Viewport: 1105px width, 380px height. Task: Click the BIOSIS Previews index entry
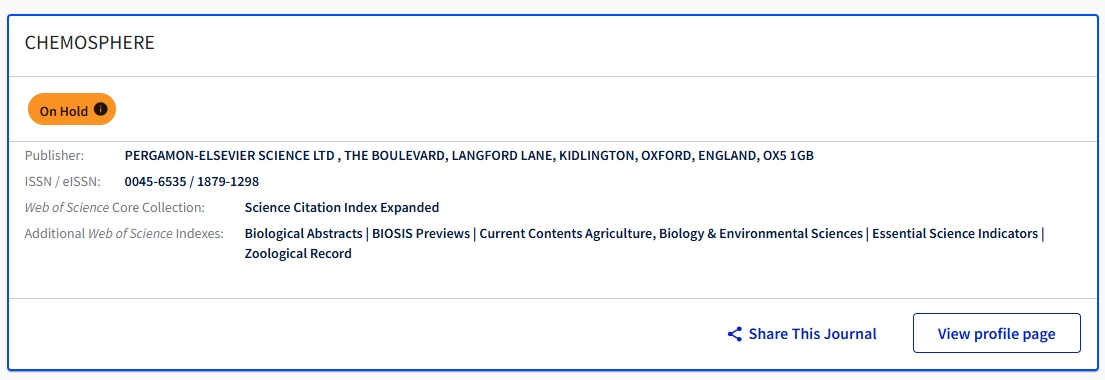coord(421,233)
